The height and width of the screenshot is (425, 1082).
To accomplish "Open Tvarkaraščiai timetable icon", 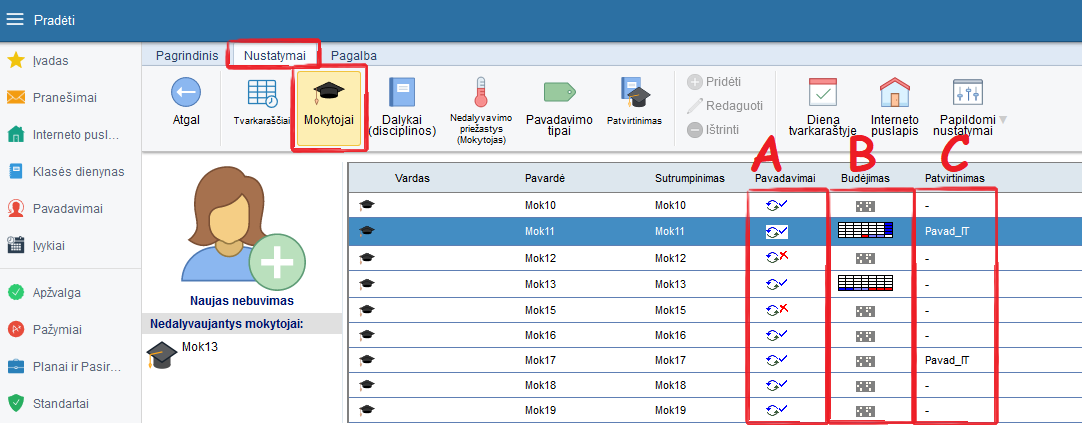I will click(262, 95).
